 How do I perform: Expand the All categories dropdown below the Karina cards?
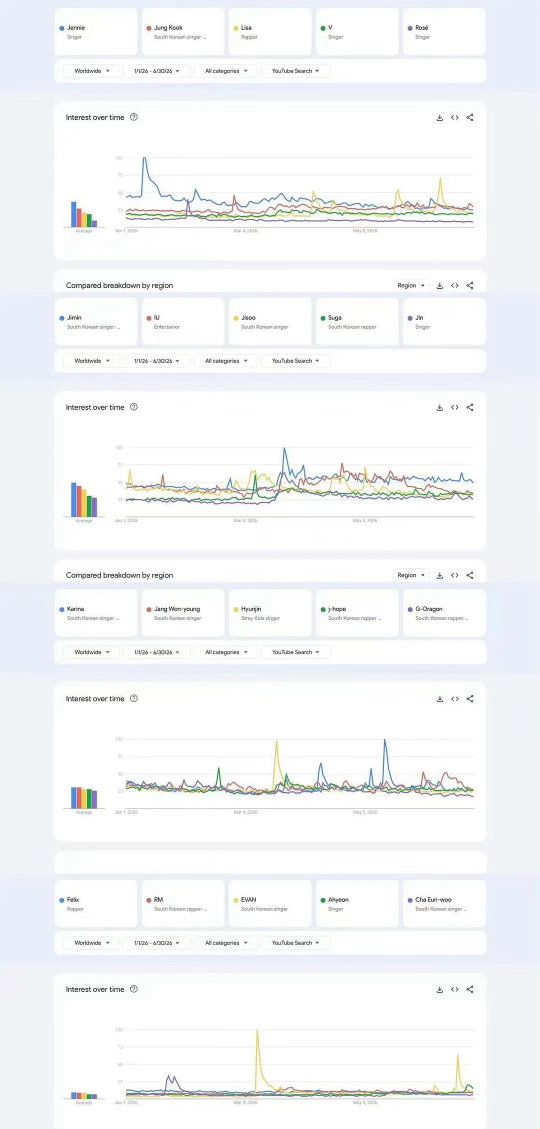point(225,652)
